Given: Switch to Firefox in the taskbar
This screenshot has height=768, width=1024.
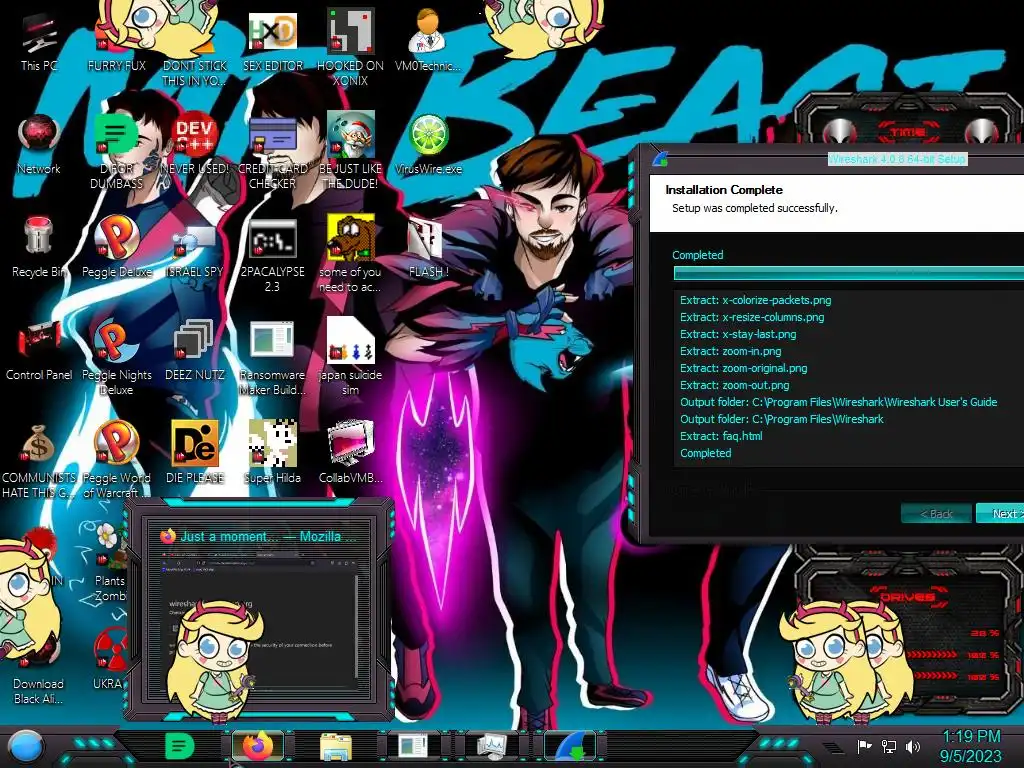Looking at the screenshot, I should tap(258, 746).
